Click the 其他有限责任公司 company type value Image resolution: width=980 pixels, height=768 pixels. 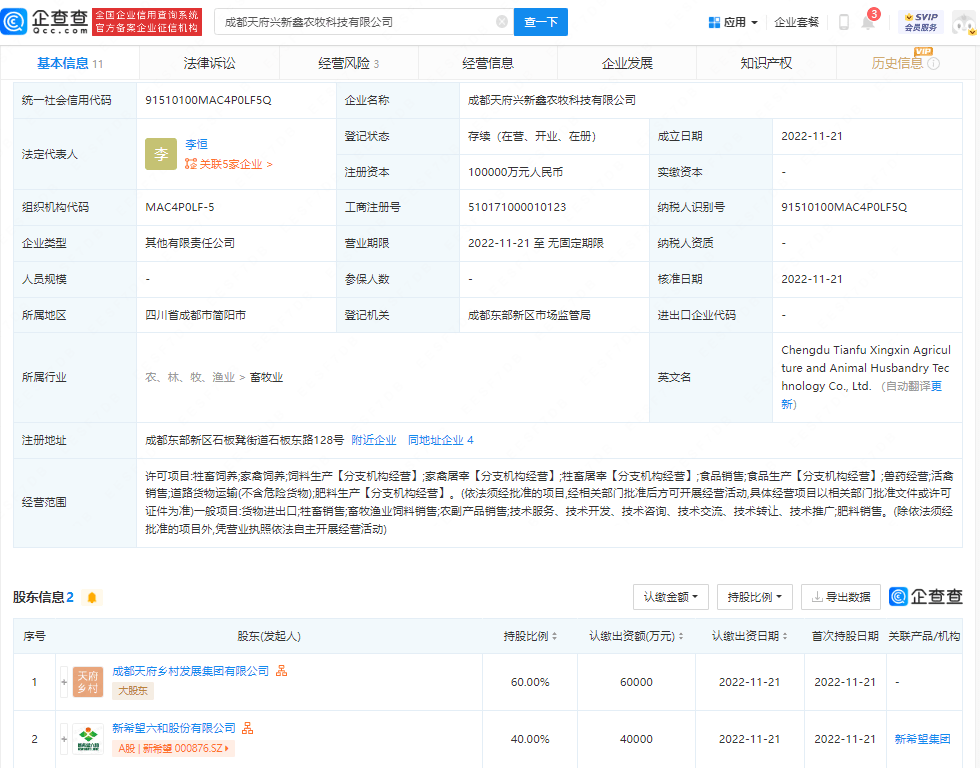click(x=190, y=243)
